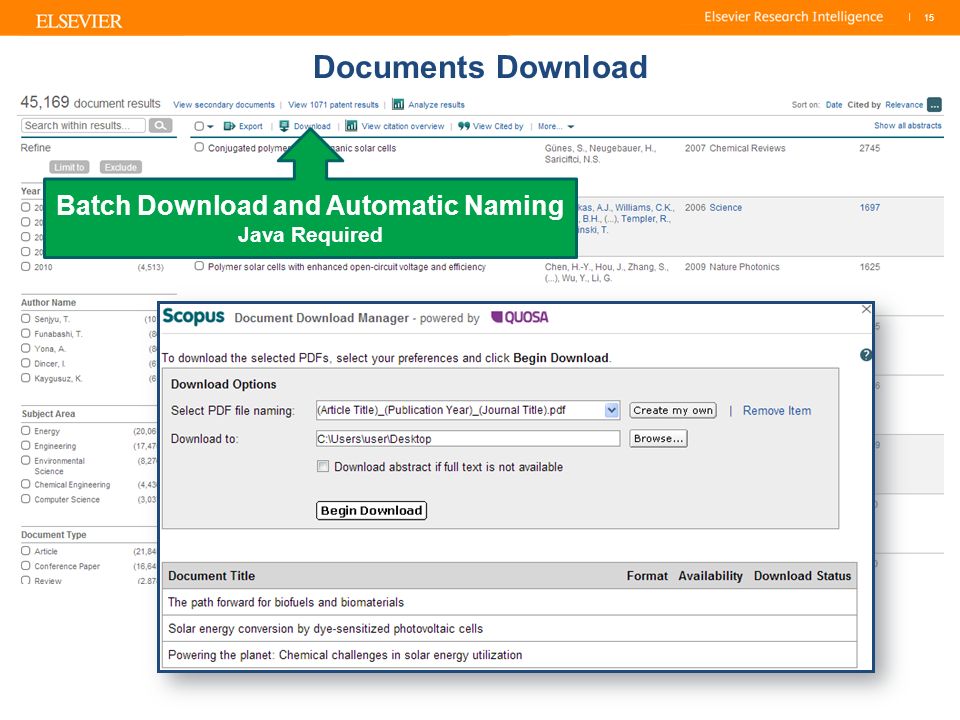960x720 pixels.
Task: Click the Limit to button
Action: pyautogui.click(x=69, y=167)
